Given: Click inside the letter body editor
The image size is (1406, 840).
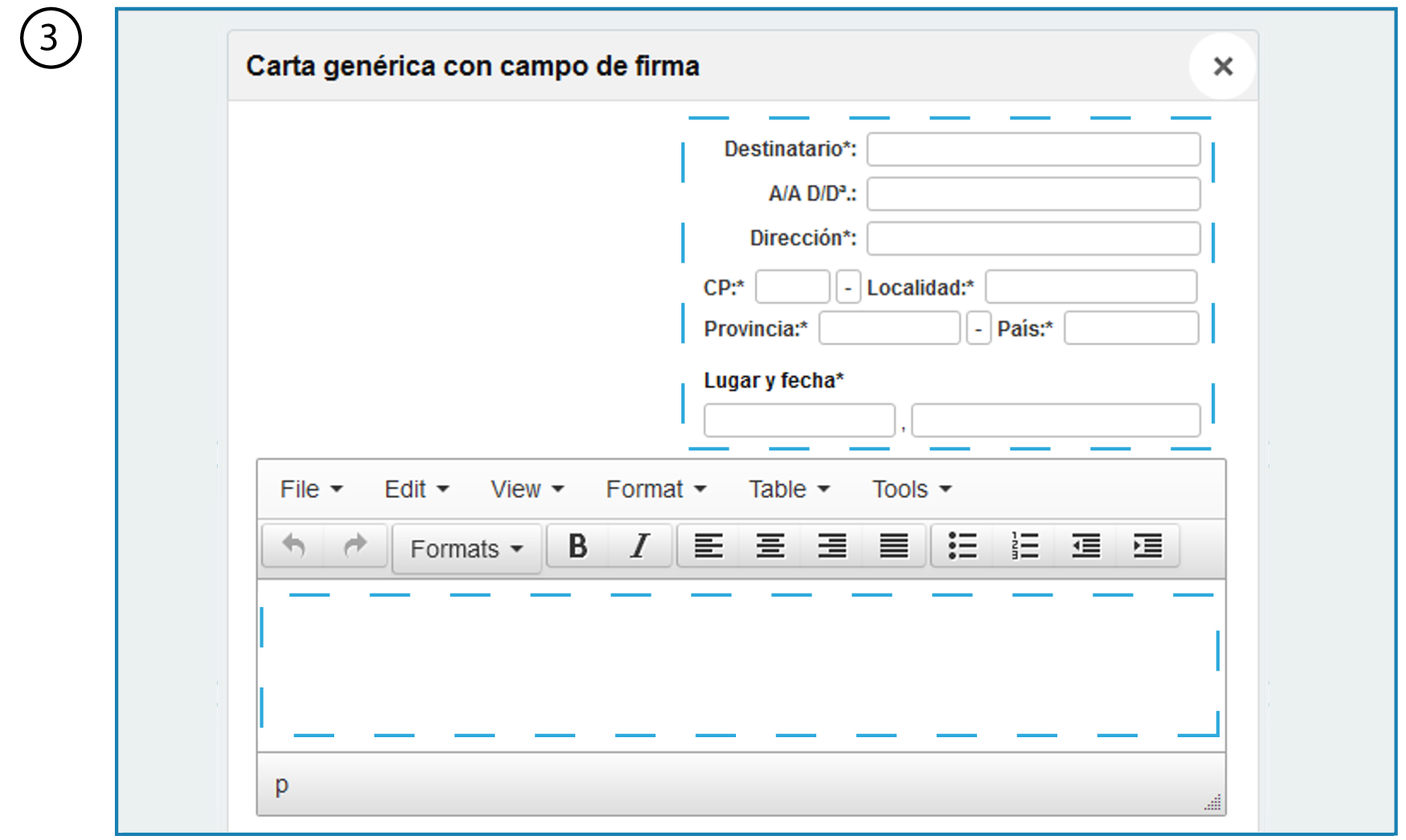Looking at the screenshot, I should (x=741, y=666).
